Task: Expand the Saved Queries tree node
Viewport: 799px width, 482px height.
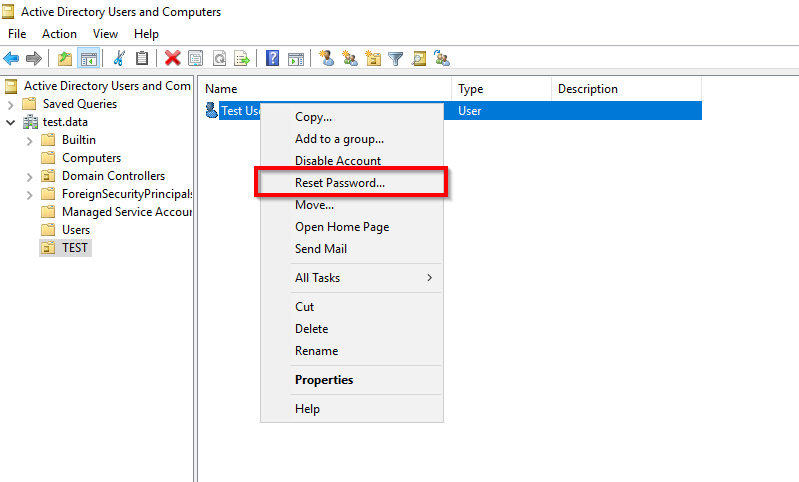Action: coord(10,104)
